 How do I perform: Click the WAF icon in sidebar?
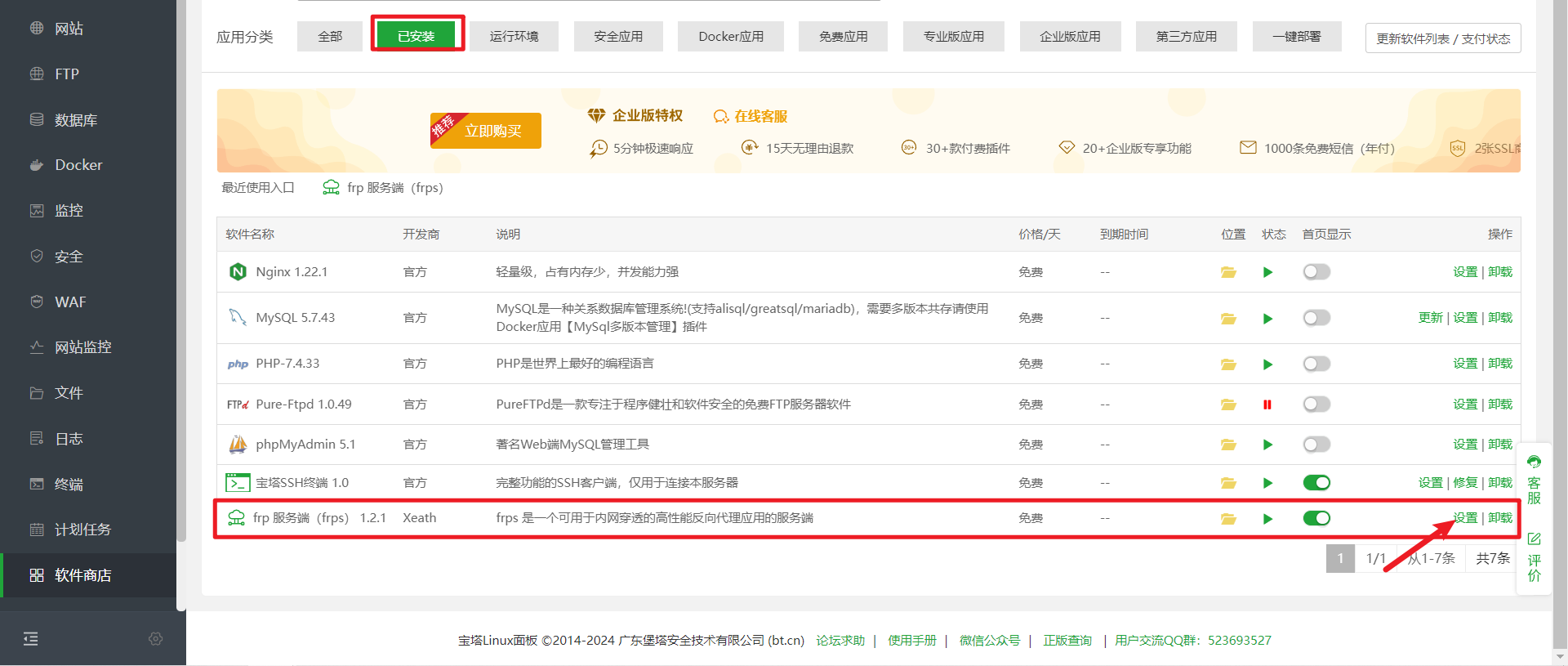click(x=37, y=302)
